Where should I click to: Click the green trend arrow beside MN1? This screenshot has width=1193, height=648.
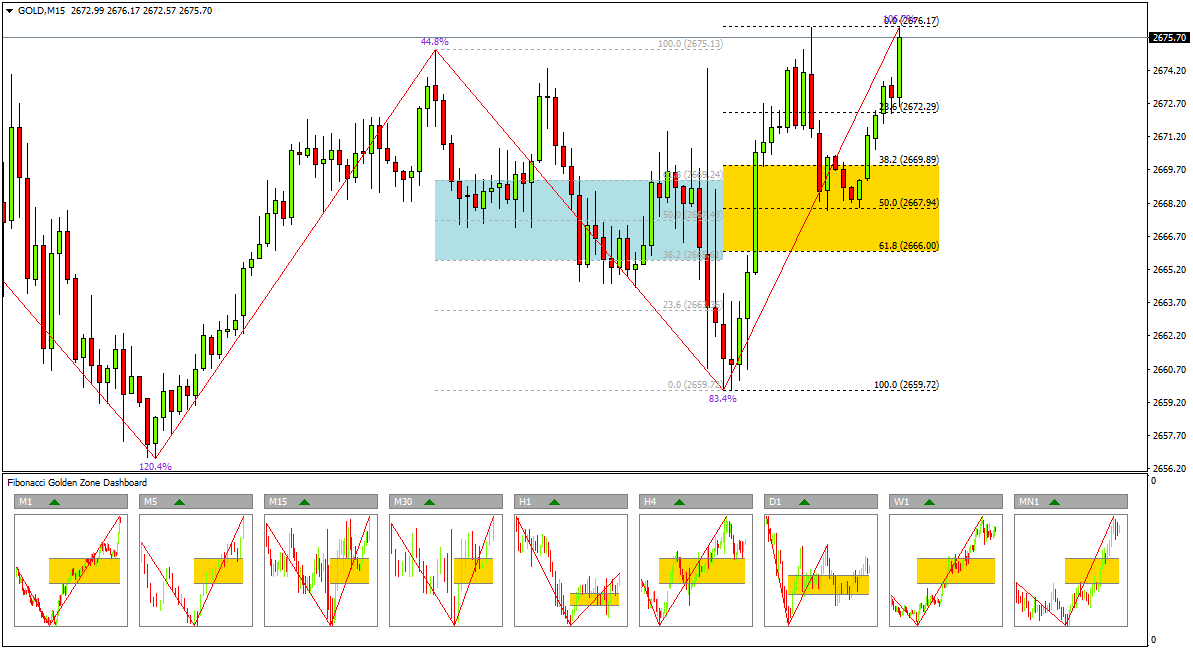[1054, 501]
